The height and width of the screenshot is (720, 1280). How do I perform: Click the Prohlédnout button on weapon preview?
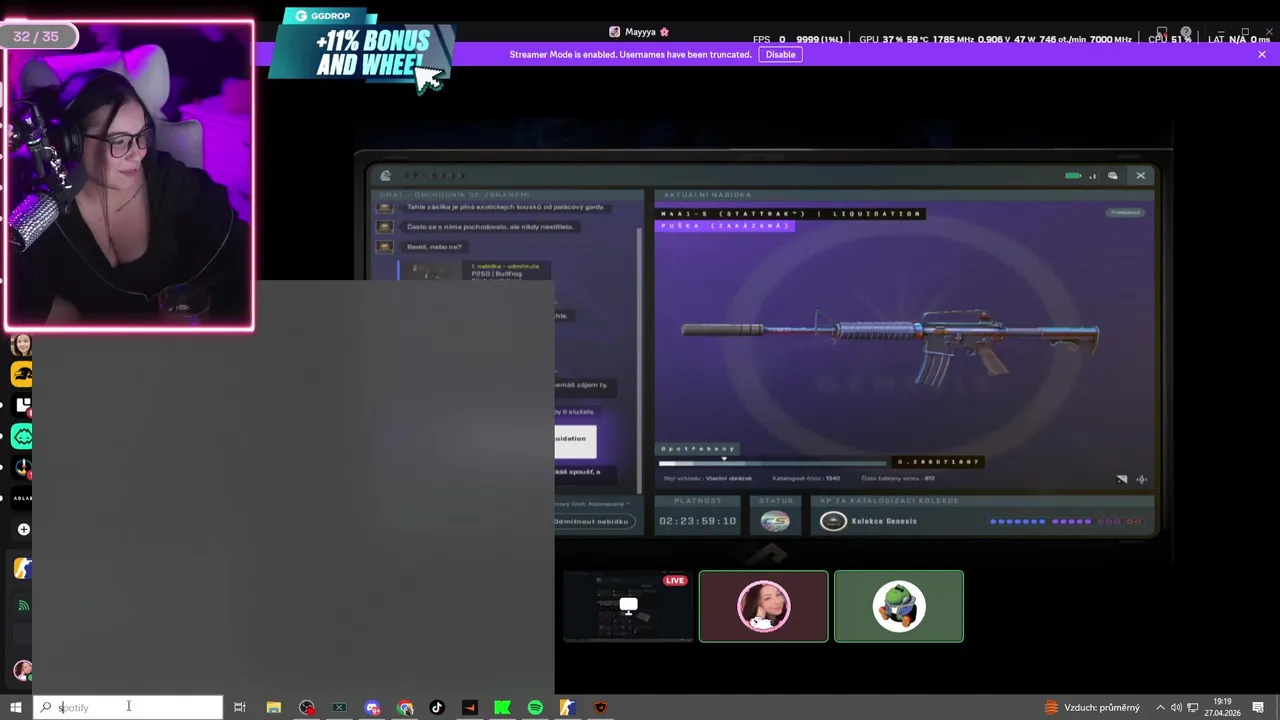click(x=1125, y=212)
